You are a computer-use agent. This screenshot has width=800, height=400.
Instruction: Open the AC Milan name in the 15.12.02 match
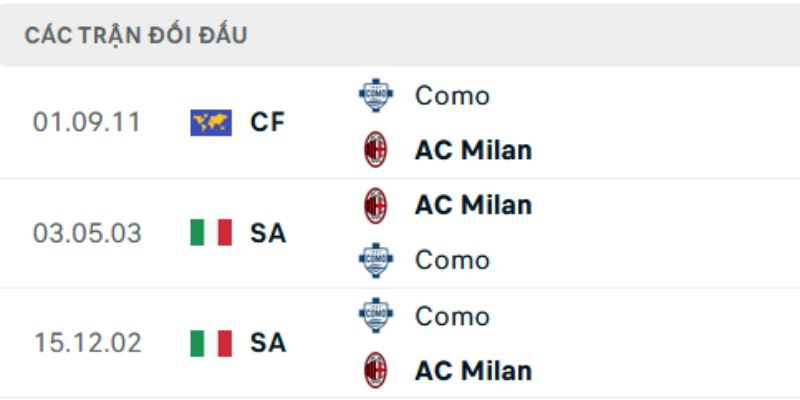(x=473, y=370)
